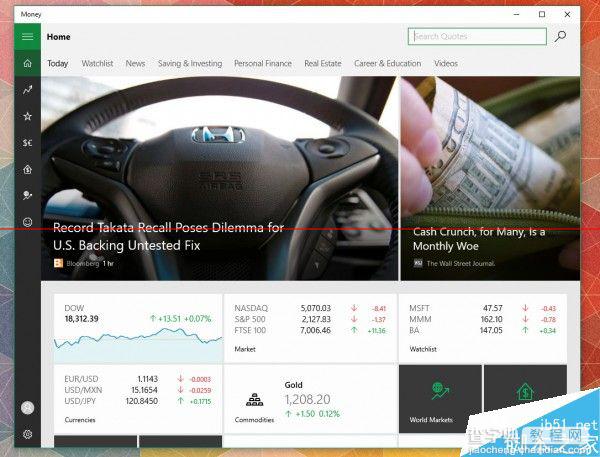
Task: Switch to the News tab
Action: 135,64
